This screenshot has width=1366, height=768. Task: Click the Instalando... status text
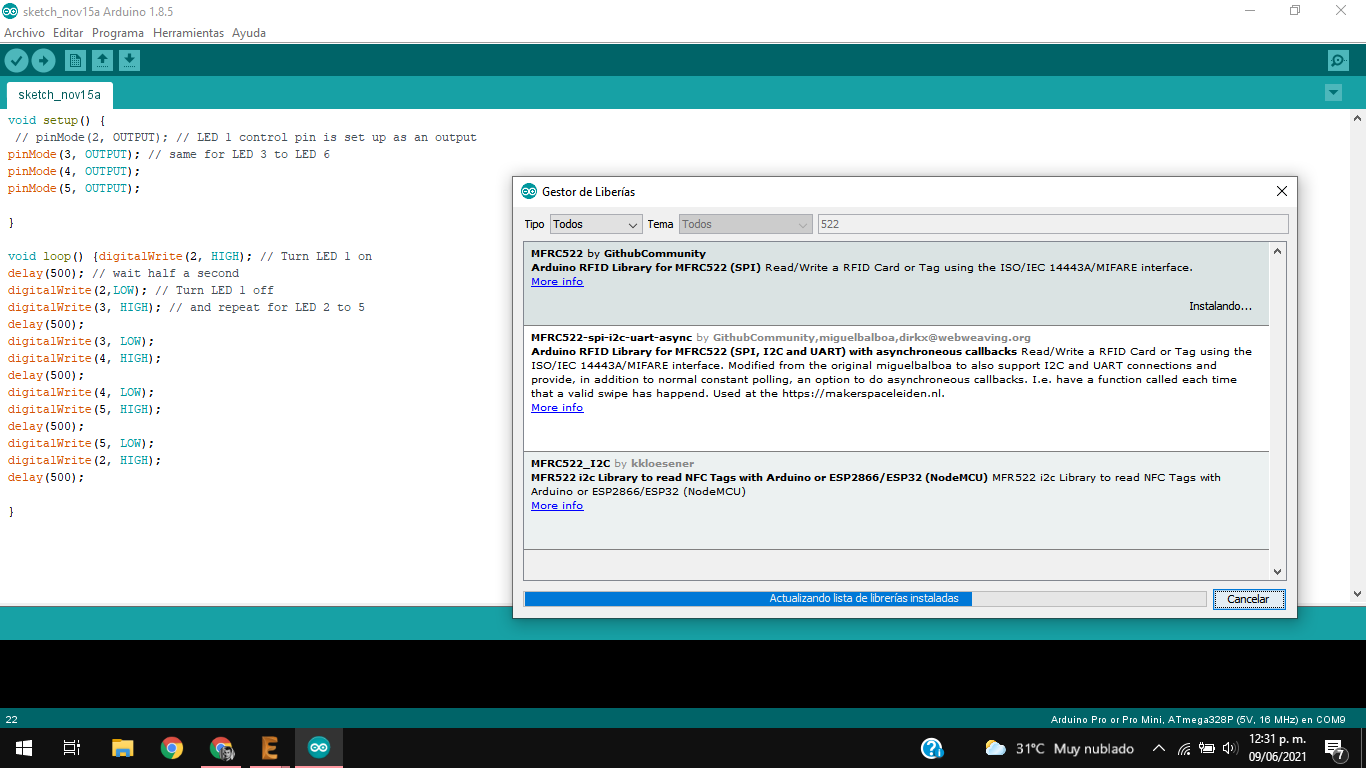click(1220, 306)
